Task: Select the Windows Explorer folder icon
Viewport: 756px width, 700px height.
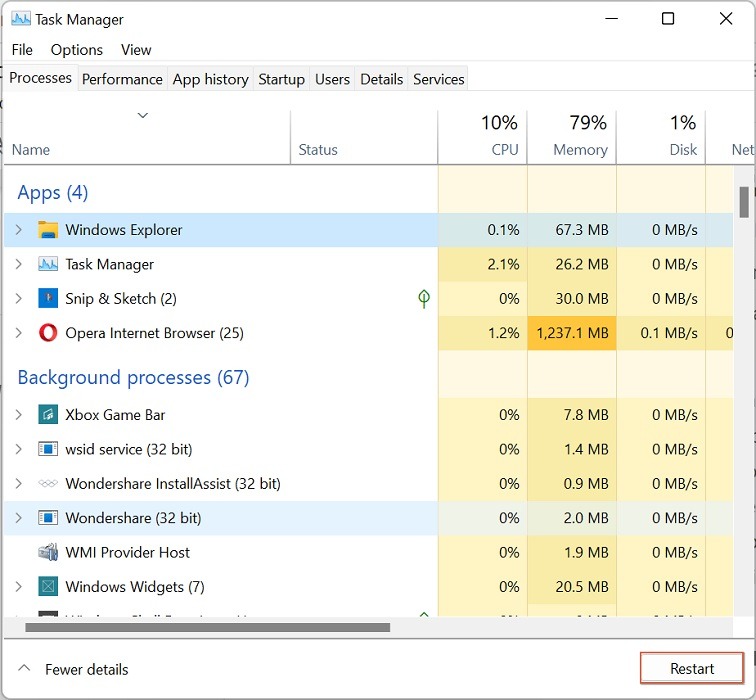Action: point(48,229)
